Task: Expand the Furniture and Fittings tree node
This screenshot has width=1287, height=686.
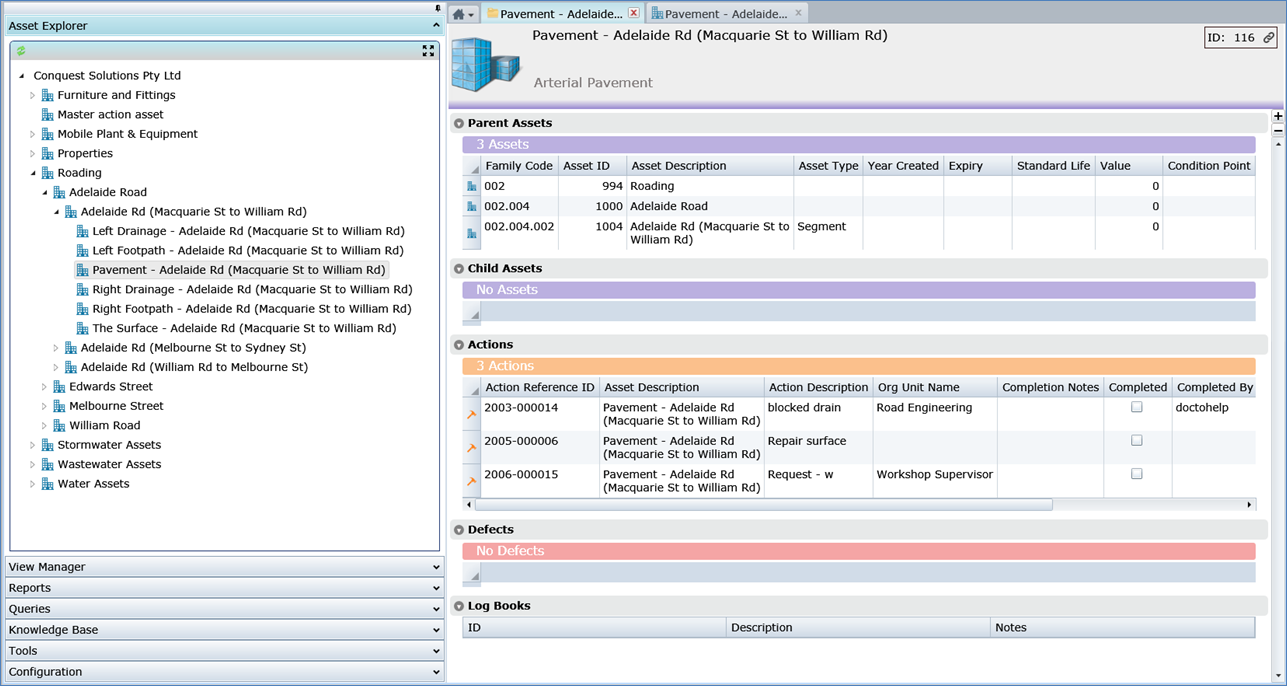Action: click(x=32, y=96)
